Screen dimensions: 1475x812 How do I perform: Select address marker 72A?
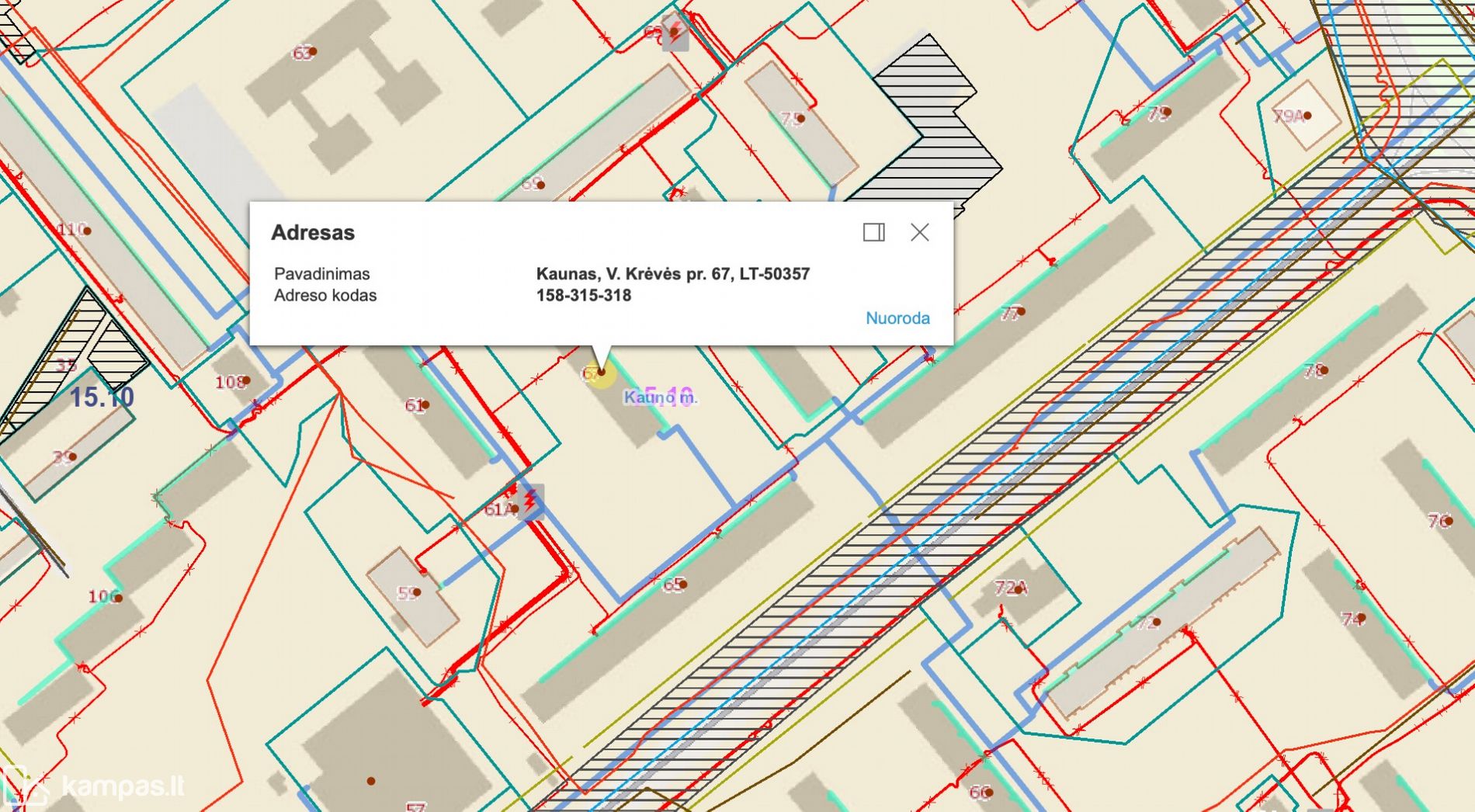(x=1017, y=589)
